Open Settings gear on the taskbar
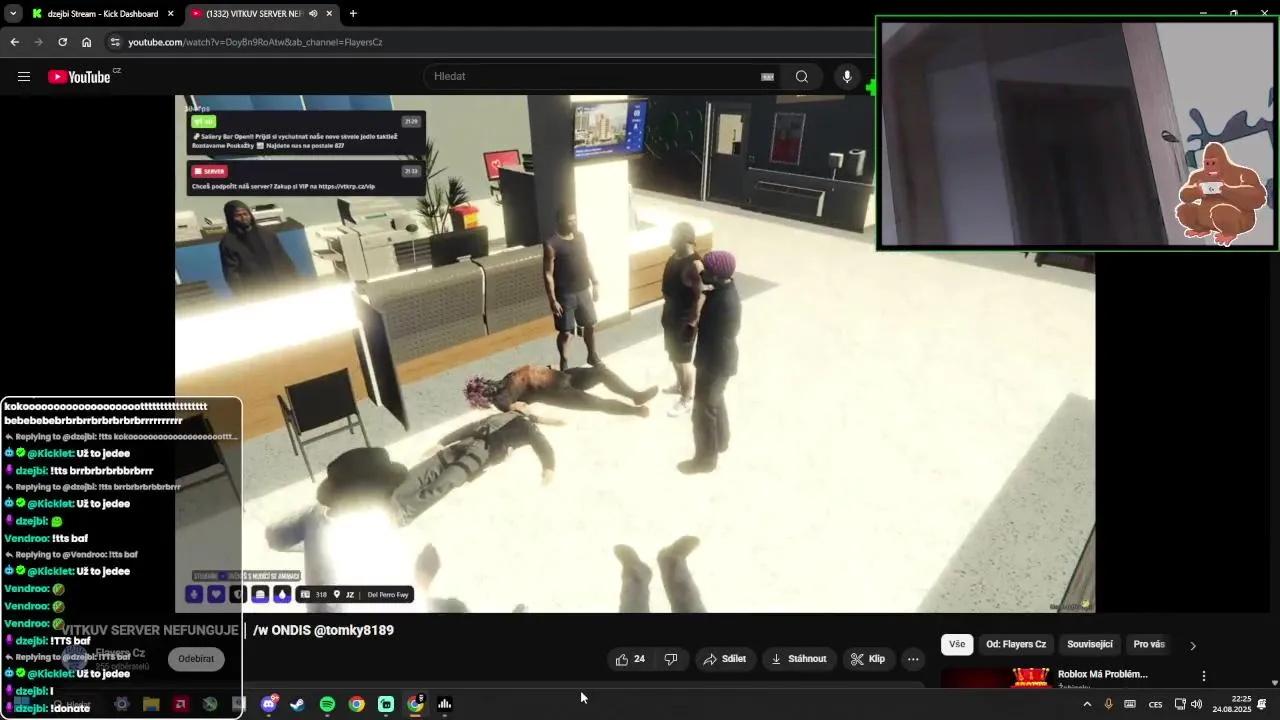This screenshot has height=720, width=1280. [122, 704]
